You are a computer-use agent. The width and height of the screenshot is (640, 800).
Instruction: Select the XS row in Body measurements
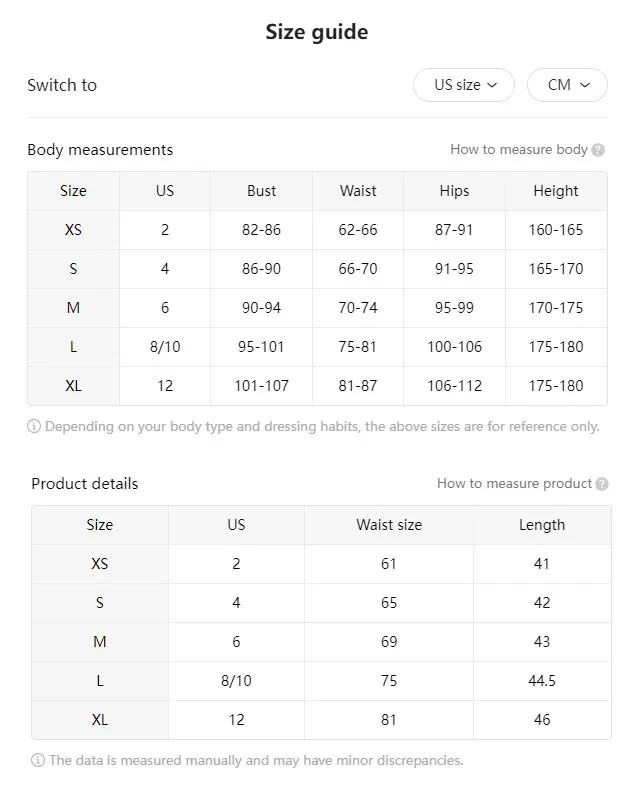click(73, 230)
